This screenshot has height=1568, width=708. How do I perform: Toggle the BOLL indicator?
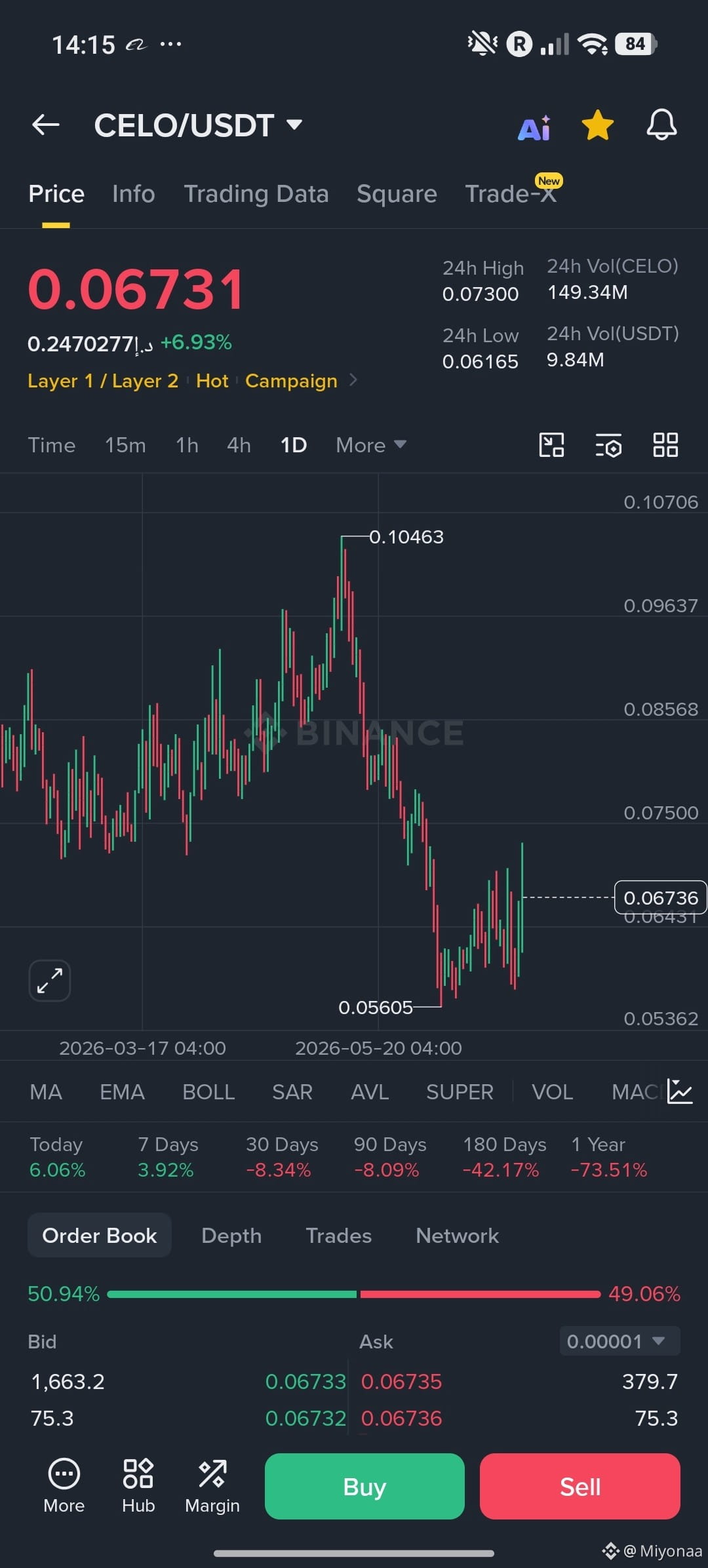point(208,1092)
